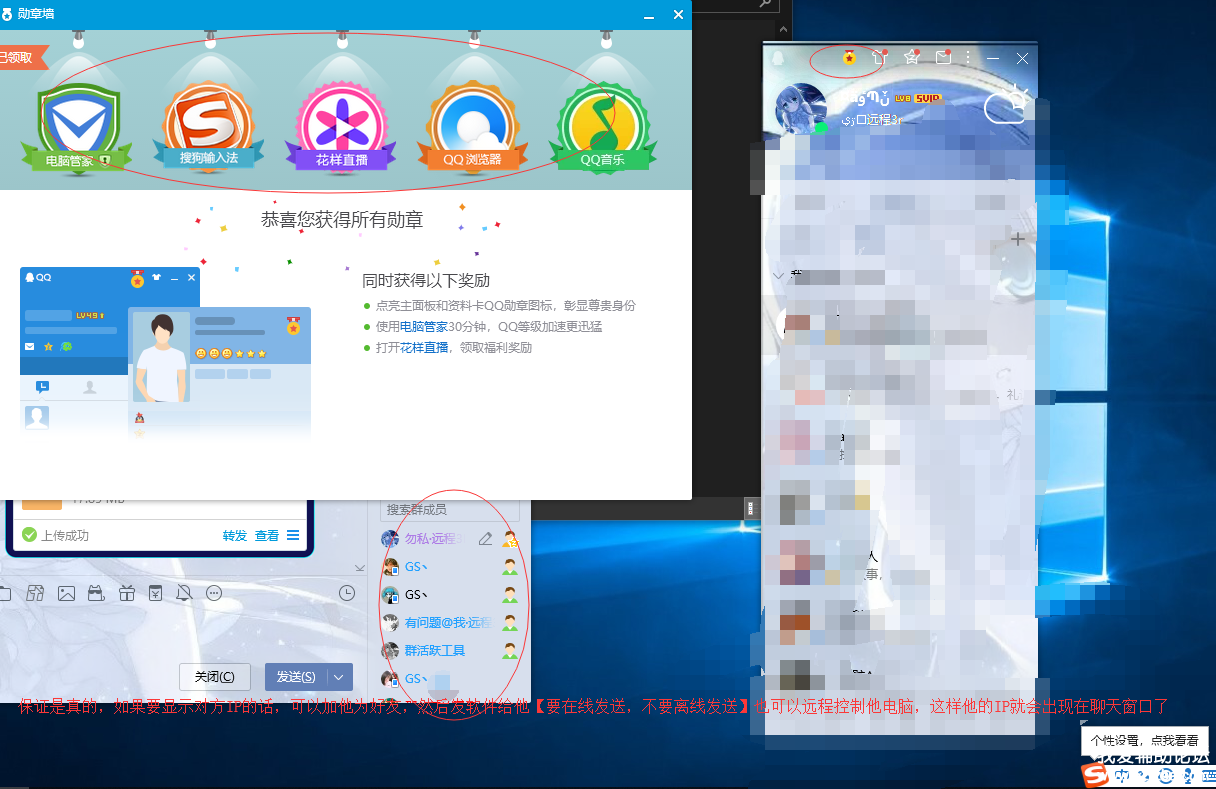Open the file options menu icon beside 查看

293,535
